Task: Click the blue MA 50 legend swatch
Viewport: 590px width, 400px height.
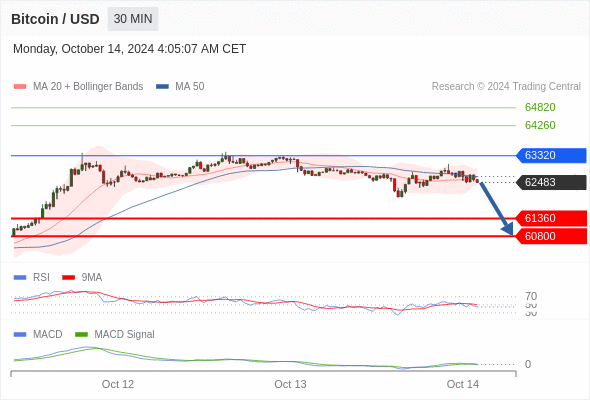Action: click(162, 87)
